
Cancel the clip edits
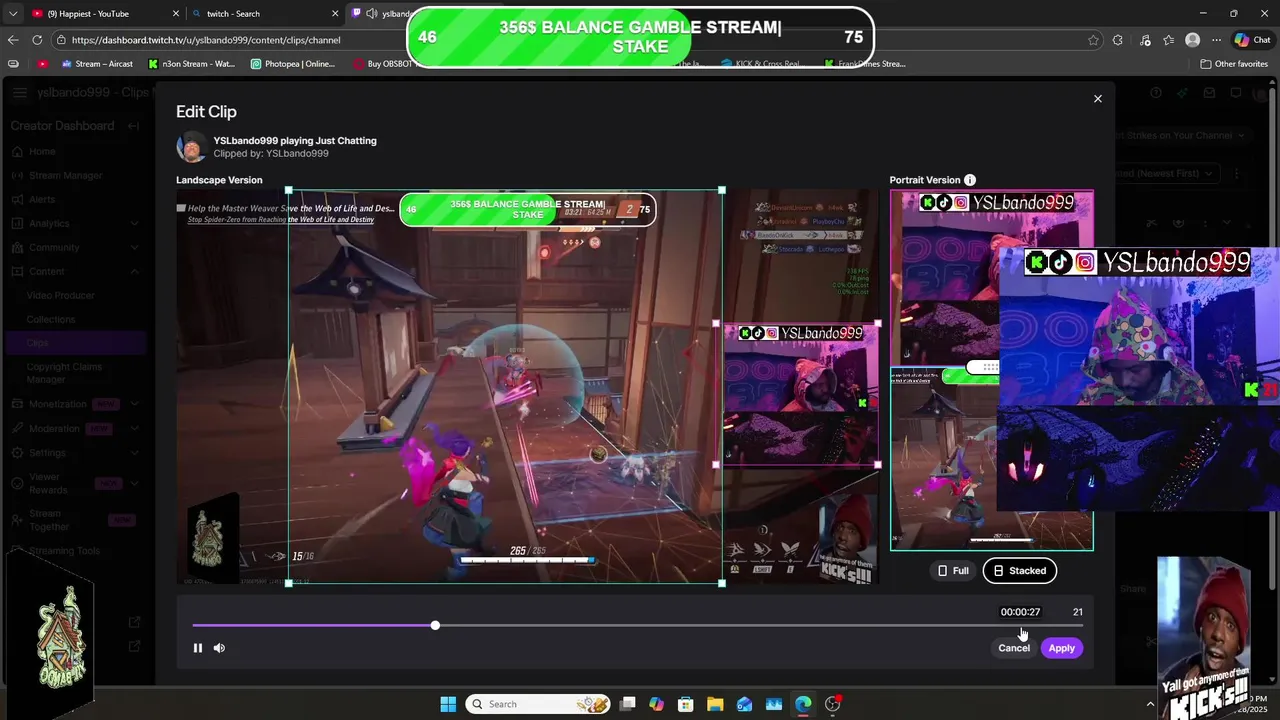pyautogui.click(x=1013, y=648)
